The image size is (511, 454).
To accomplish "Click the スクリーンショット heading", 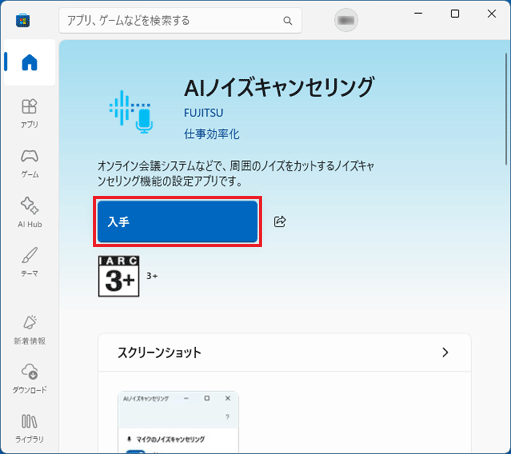I will coord(159,352).
